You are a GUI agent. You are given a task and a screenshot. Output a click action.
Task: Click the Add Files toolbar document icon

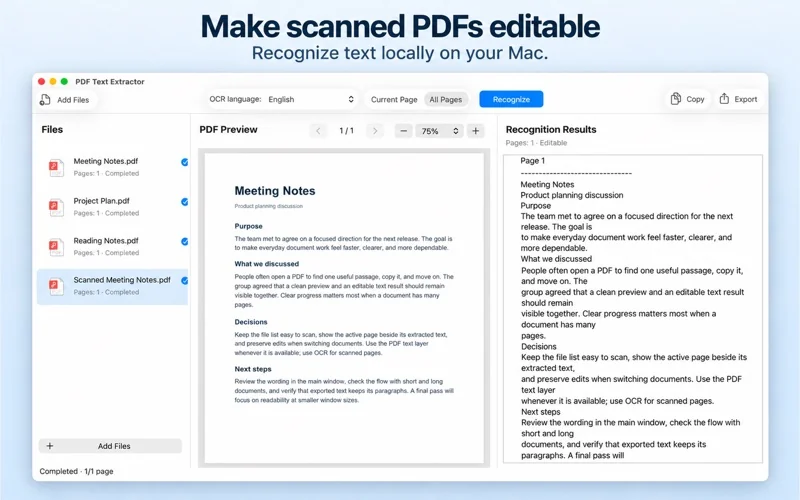(x=45, y=99)
